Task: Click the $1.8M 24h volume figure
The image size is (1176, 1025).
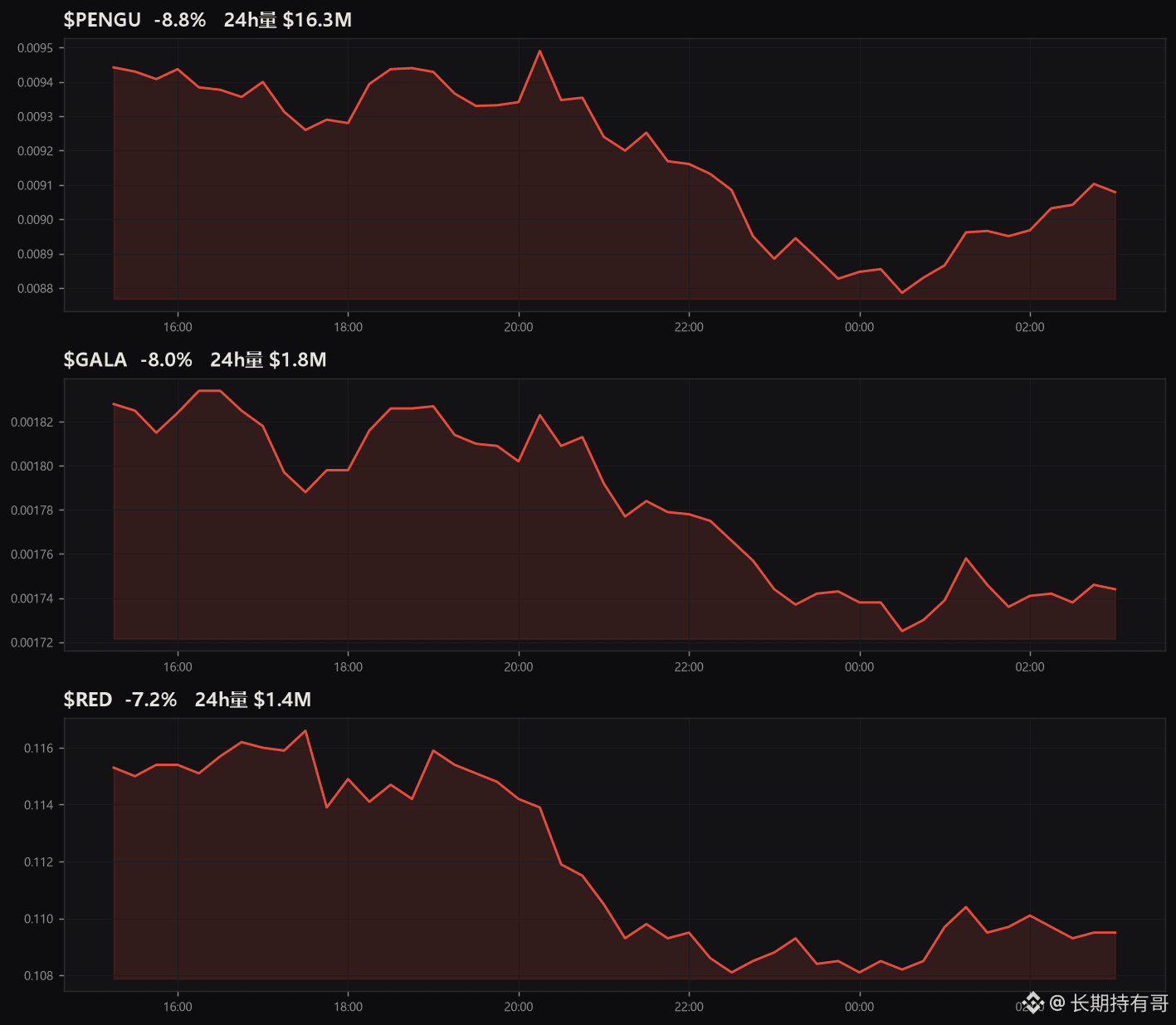Action: 298,359
